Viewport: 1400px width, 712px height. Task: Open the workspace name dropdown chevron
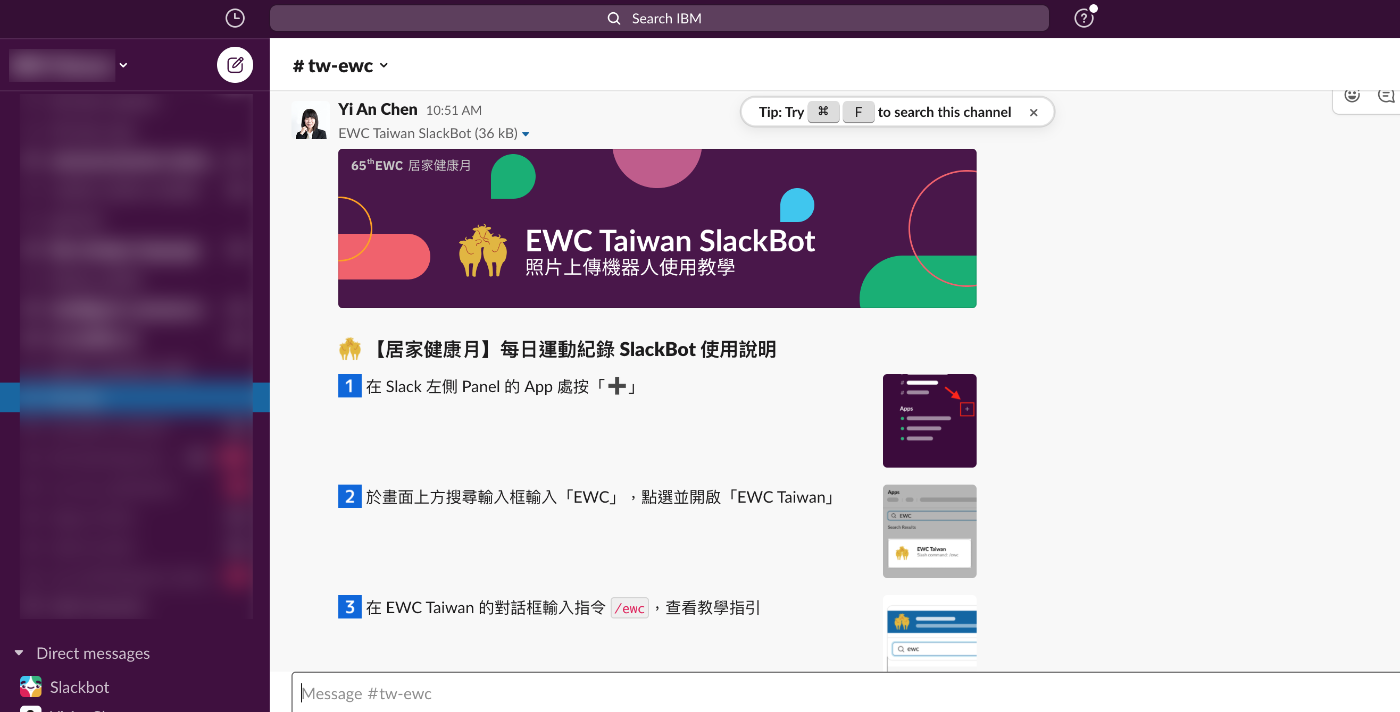coord(123,65)
